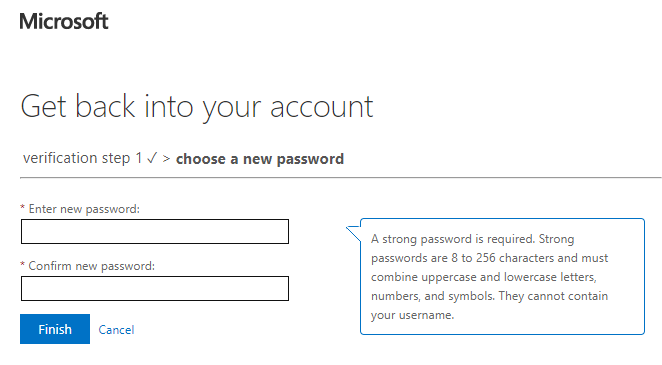The width and height of the screenshot is (662, 365).
Task: Click the breadcrumb arrow separator
Action: pyautogui.click(x=166, y=159)
